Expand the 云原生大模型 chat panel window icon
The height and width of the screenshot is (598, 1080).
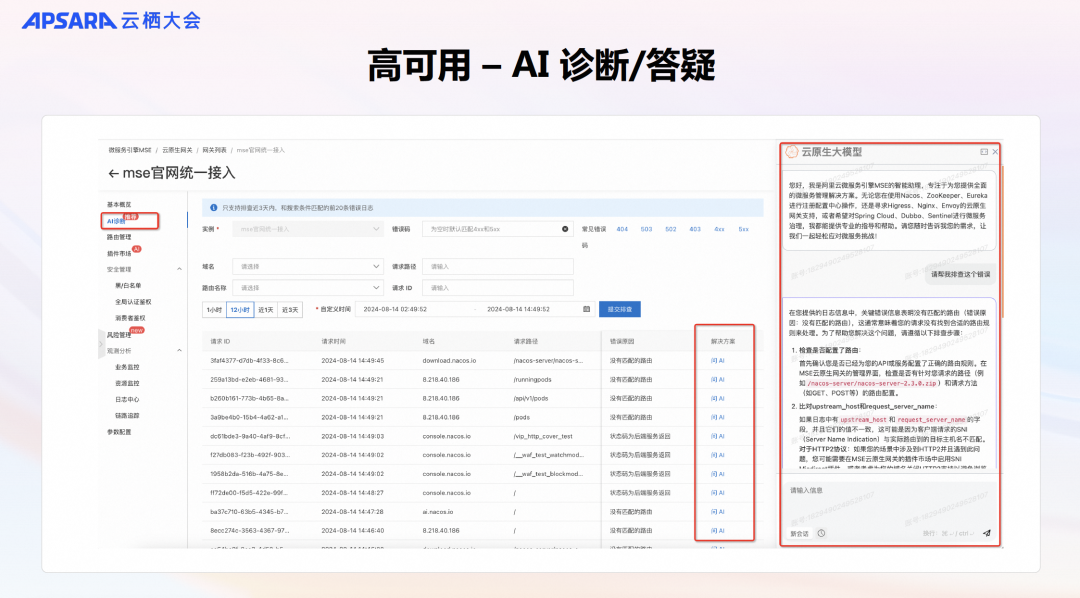click(x=984, y=152)
